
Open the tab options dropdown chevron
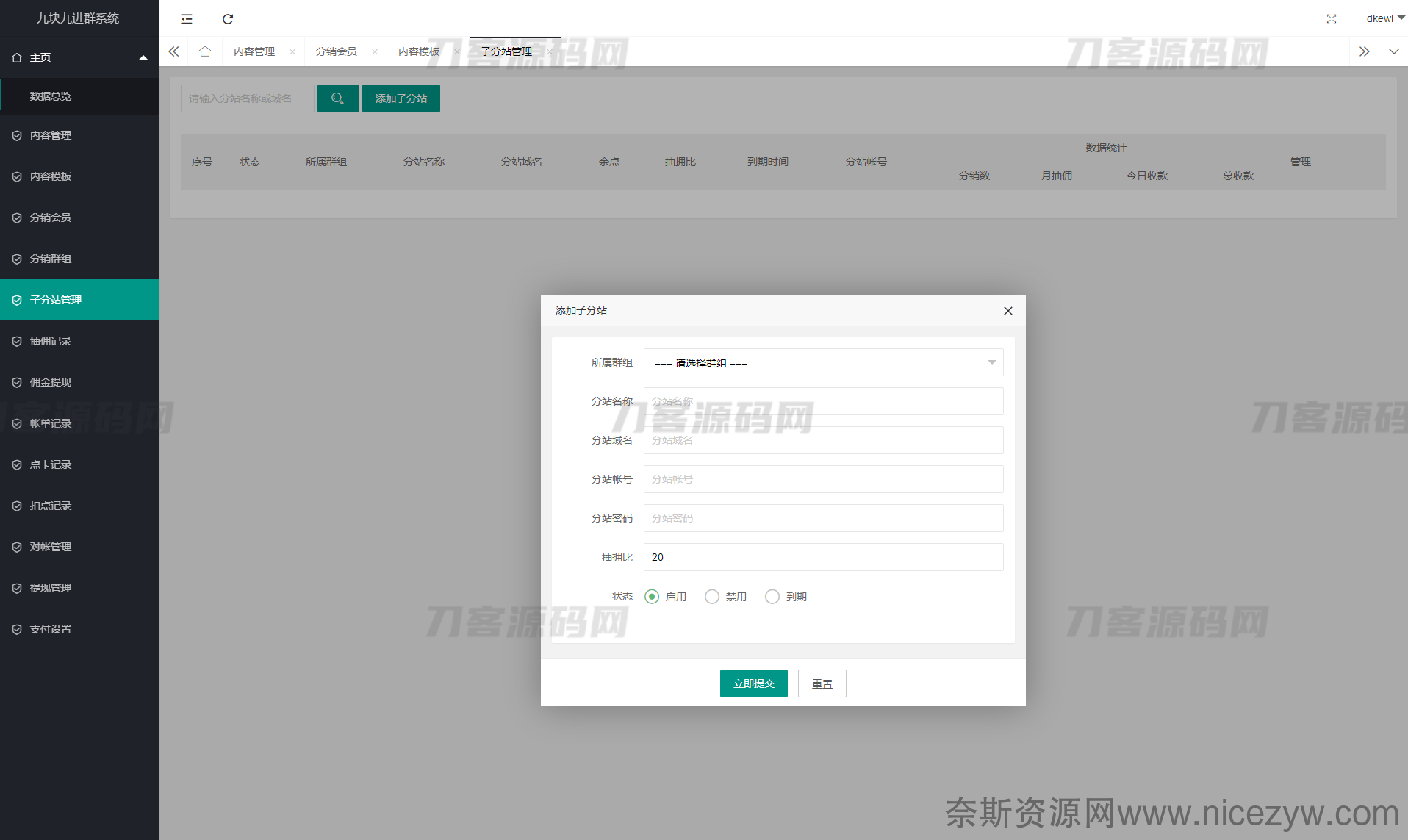1393,51
